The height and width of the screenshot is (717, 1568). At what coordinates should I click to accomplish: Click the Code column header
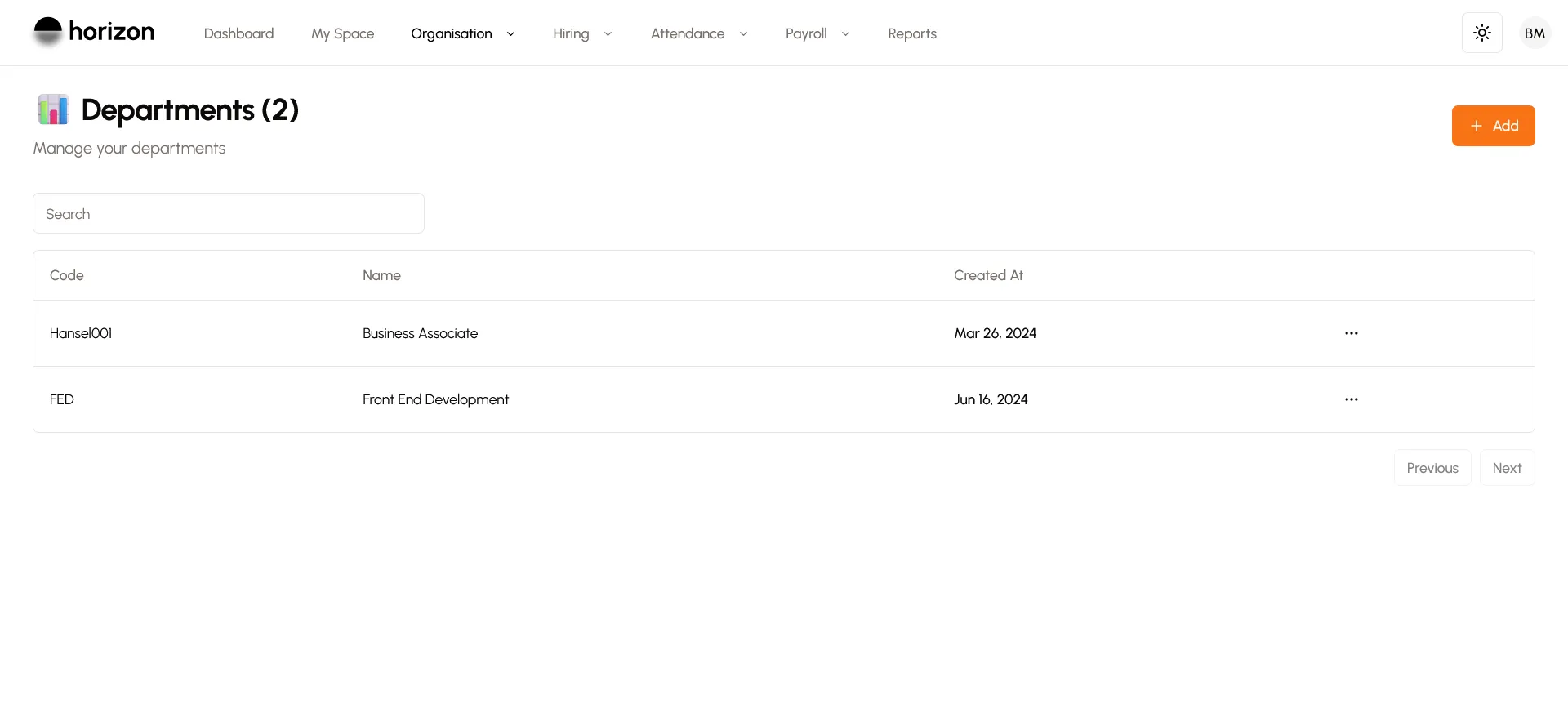(x=66, y=275)
